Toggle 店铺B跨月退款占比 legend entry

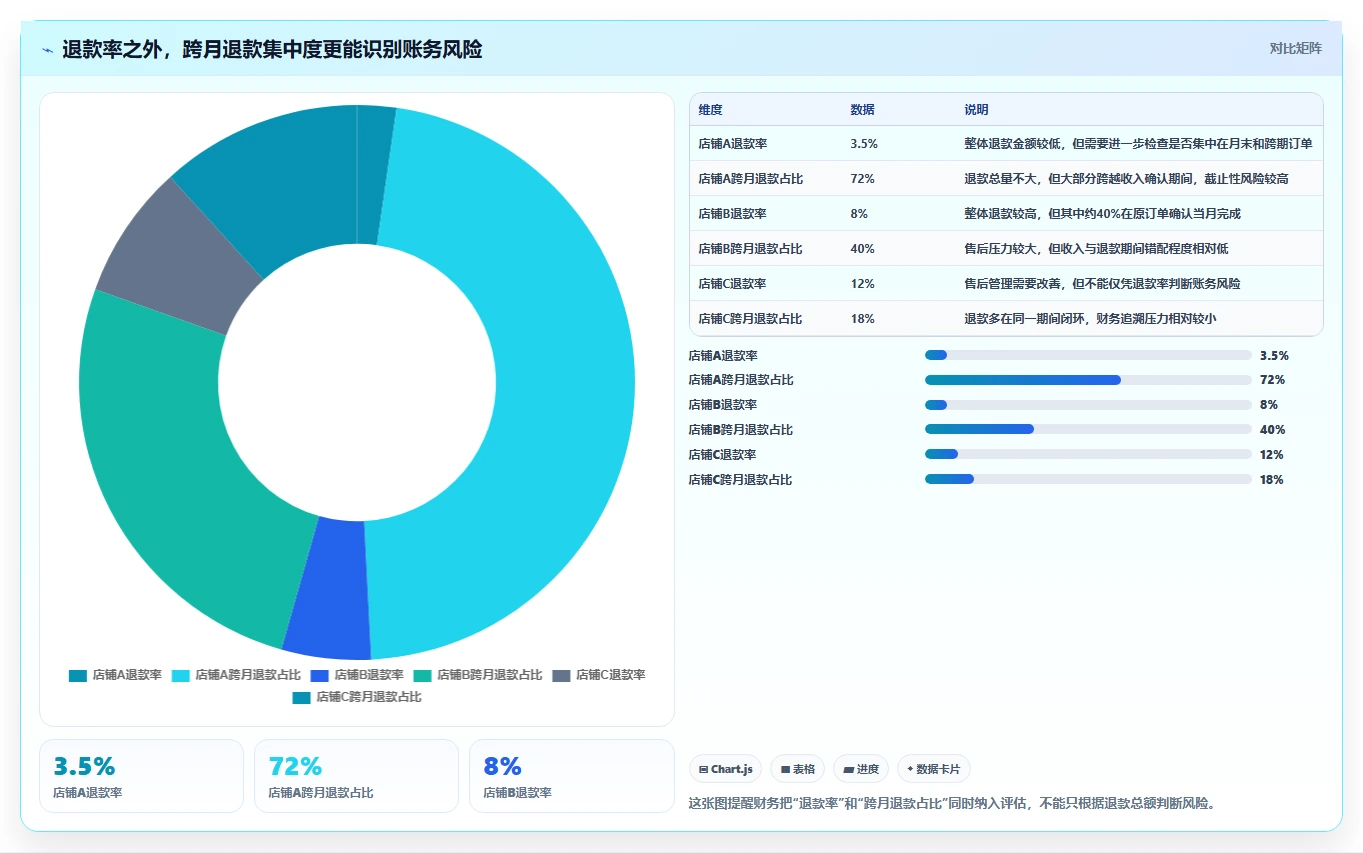click(478, 675)
